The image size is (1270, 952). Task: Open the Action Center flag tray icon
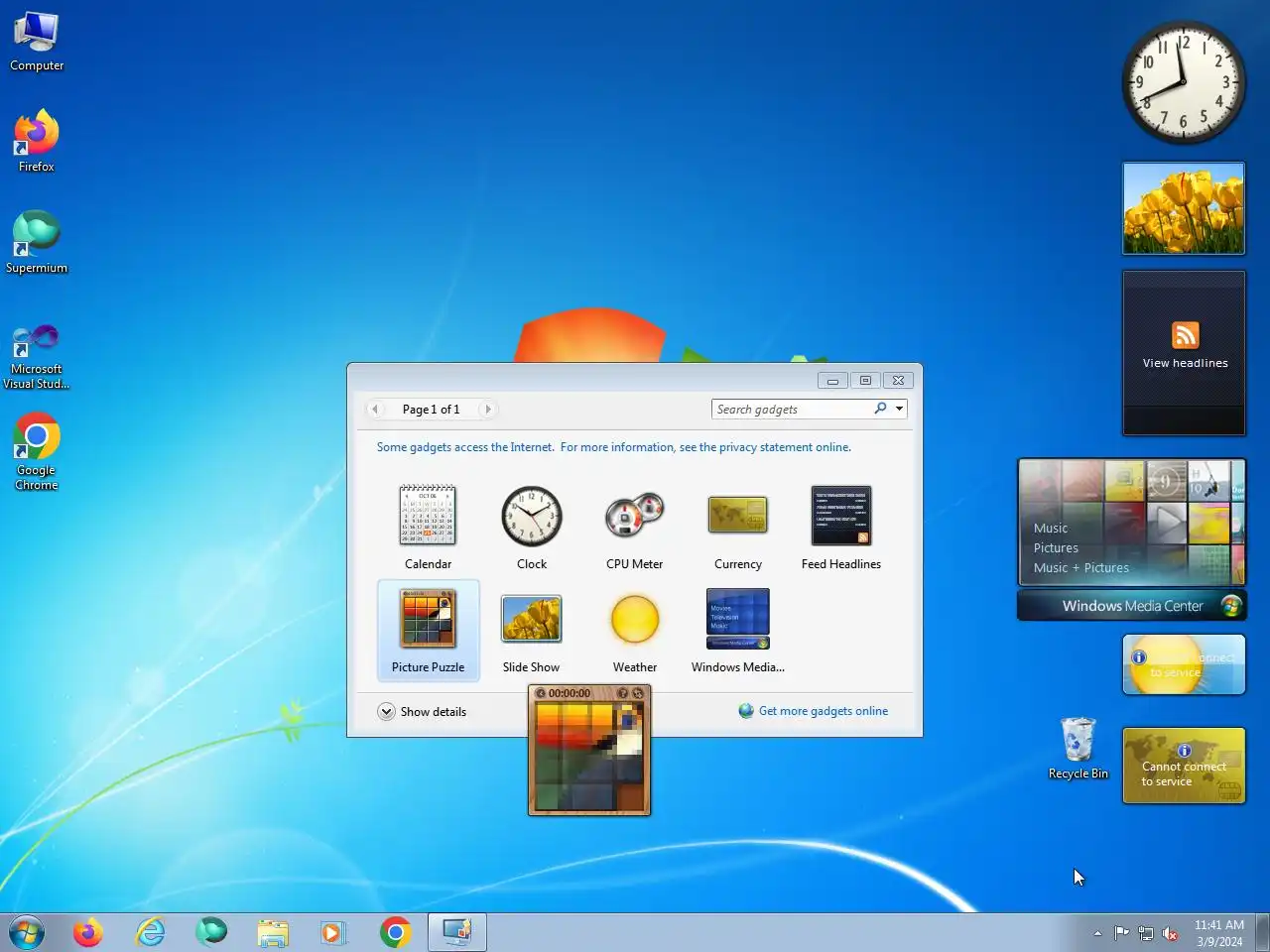point(1121,933)
